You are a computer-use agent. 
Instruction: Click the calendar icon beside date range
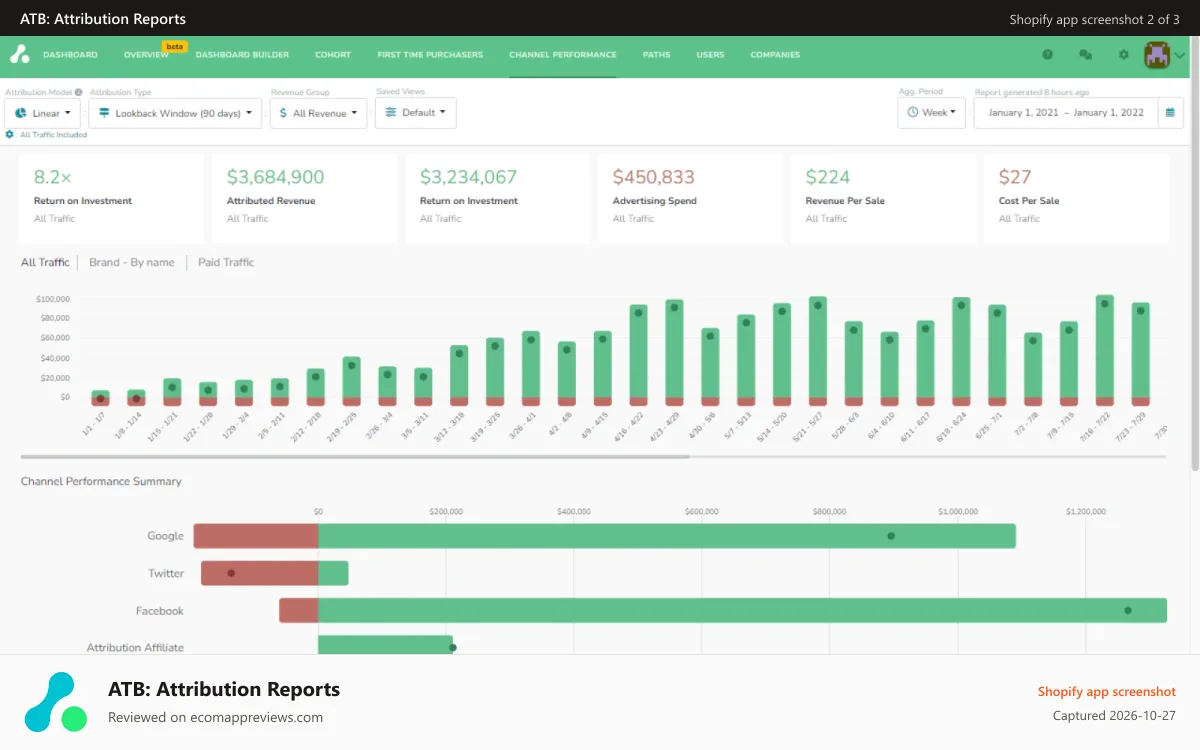tap(1171, 113)
